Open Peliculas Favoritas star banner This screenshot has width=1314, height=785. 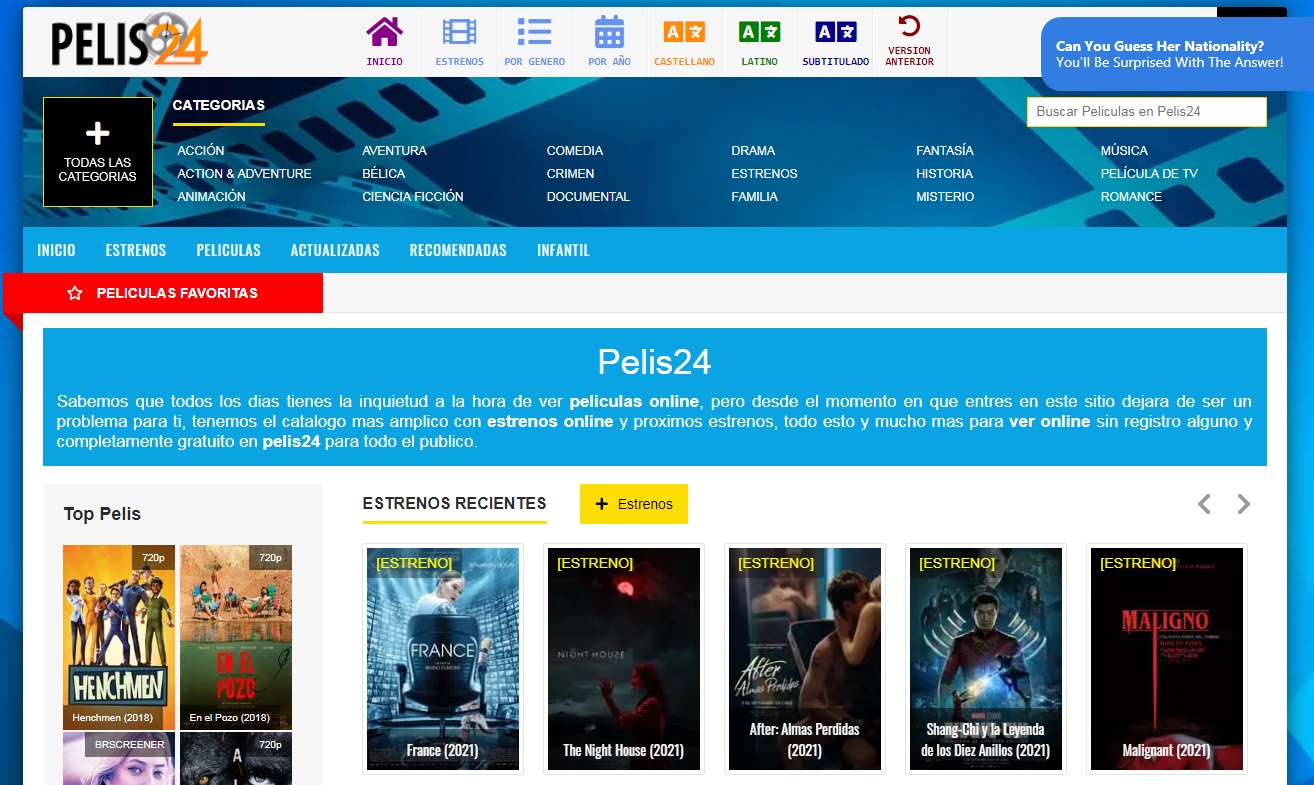tap(163, 293)
